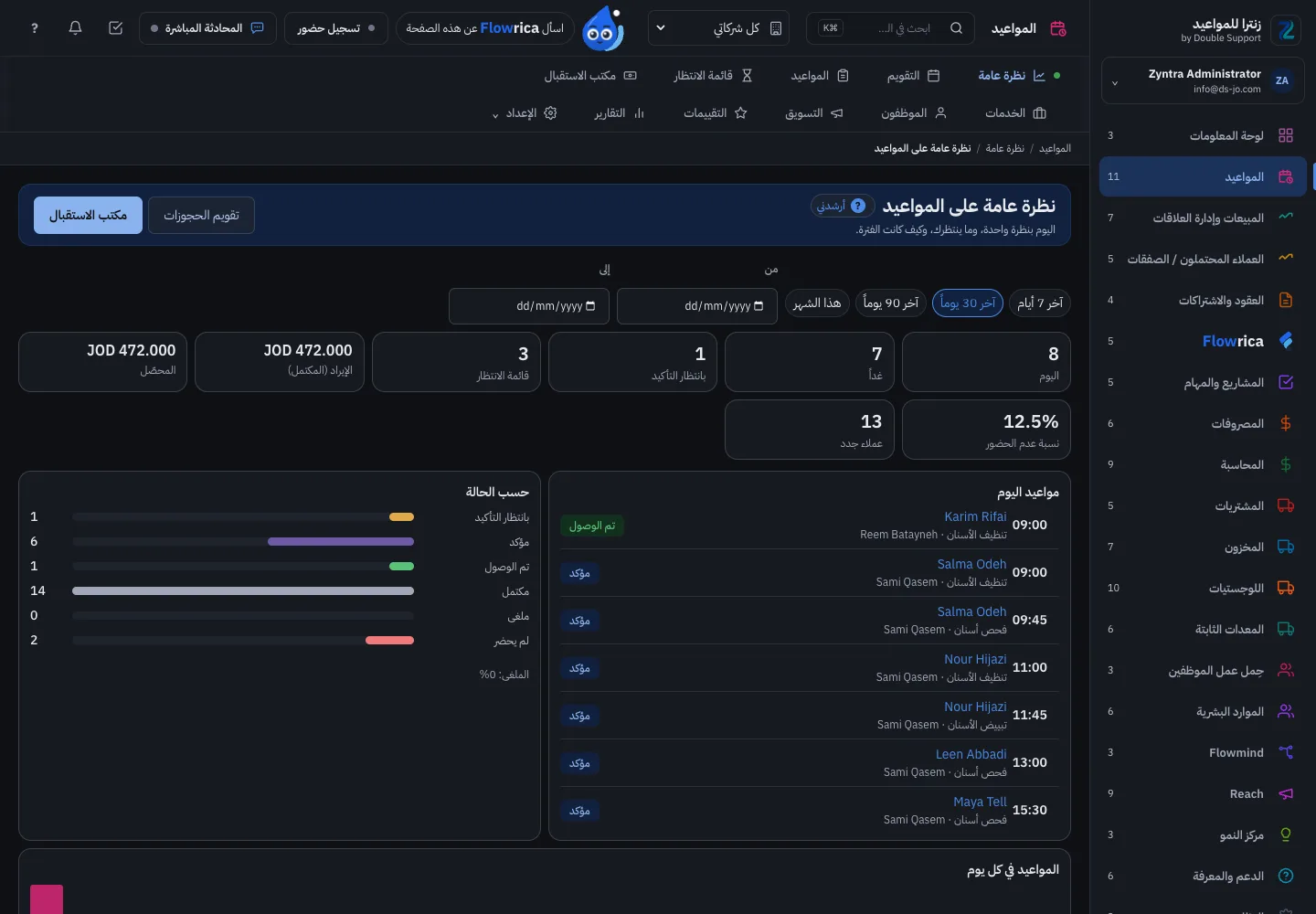Select the آخر 90 يوماً range filter
The image size is (1316, 914).
(891, 303)
